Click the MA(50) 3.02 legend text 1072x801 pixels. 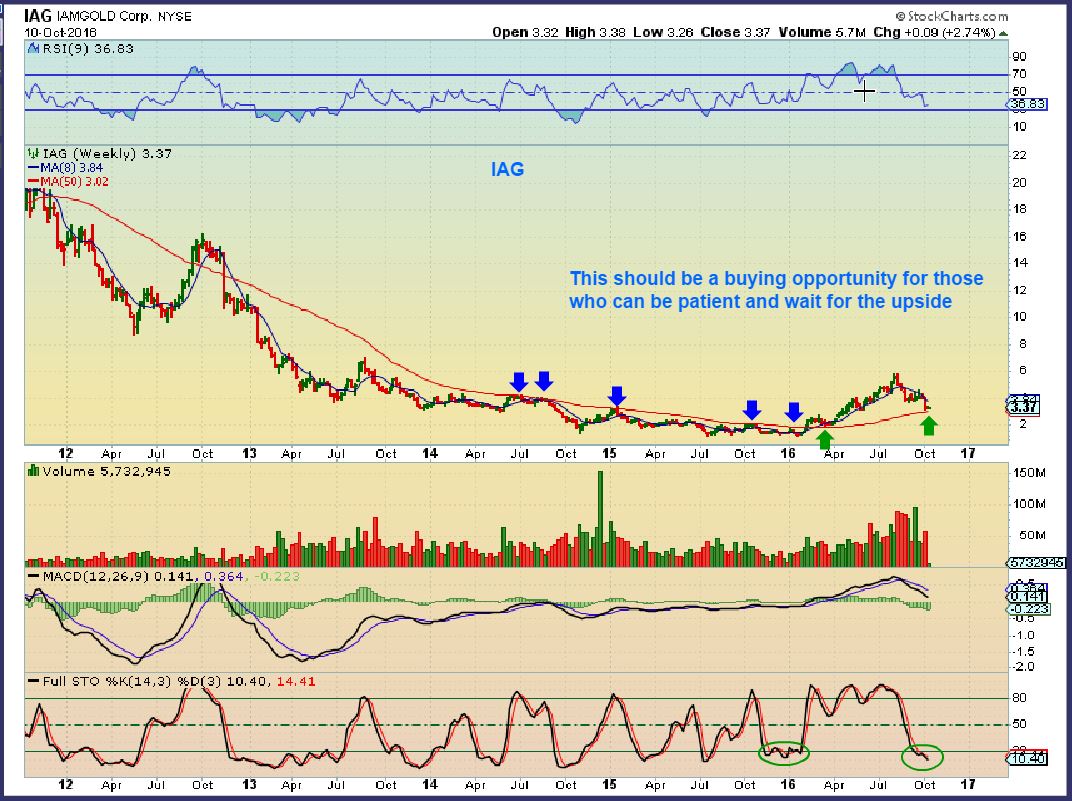click(x=75, y=182)
